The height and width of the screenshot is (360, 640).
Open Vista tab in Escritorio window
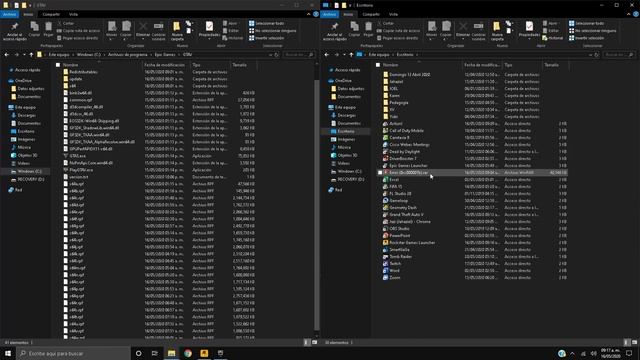click(393, 14)
